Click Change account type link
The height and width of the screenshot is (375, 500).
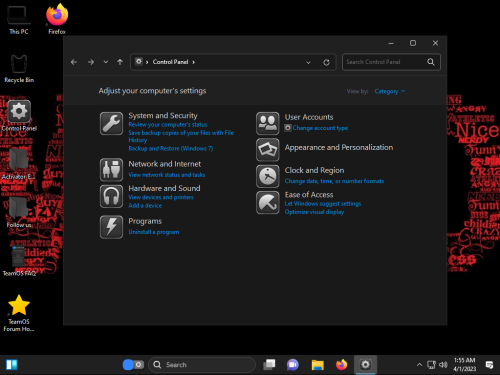point(320,128)
